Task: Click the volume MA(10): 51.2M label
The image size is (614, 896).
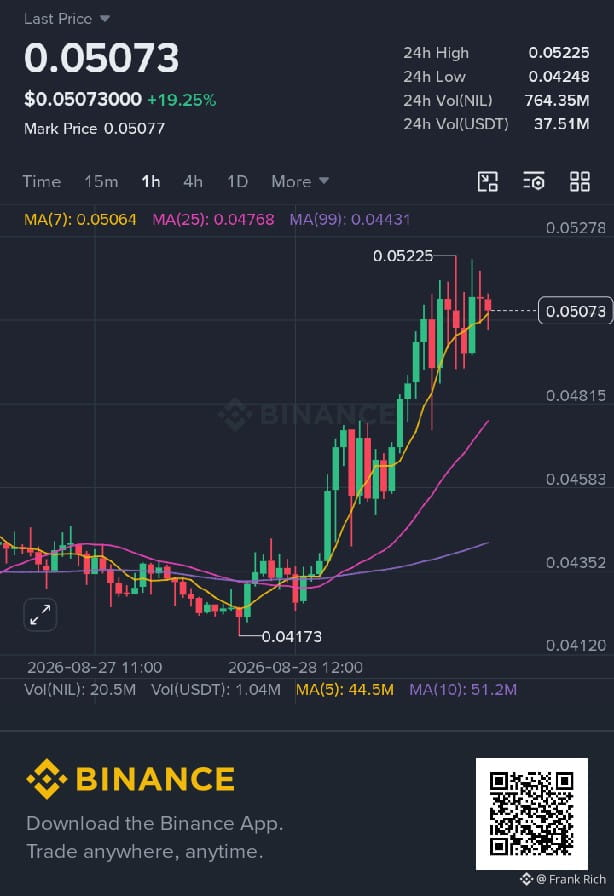Action: tap(463, 690)
